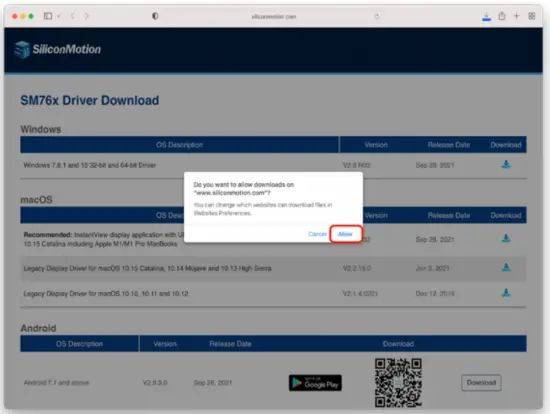Toggle the Safari sidebar icon
This screenshot has width=550, height=414.
pos(48,16)
